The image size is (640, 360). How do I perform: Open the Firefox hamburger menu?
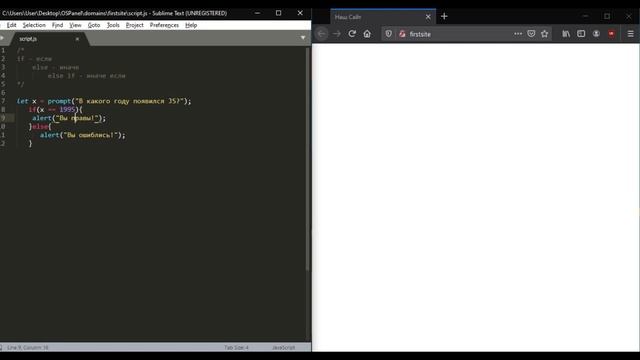630,34
